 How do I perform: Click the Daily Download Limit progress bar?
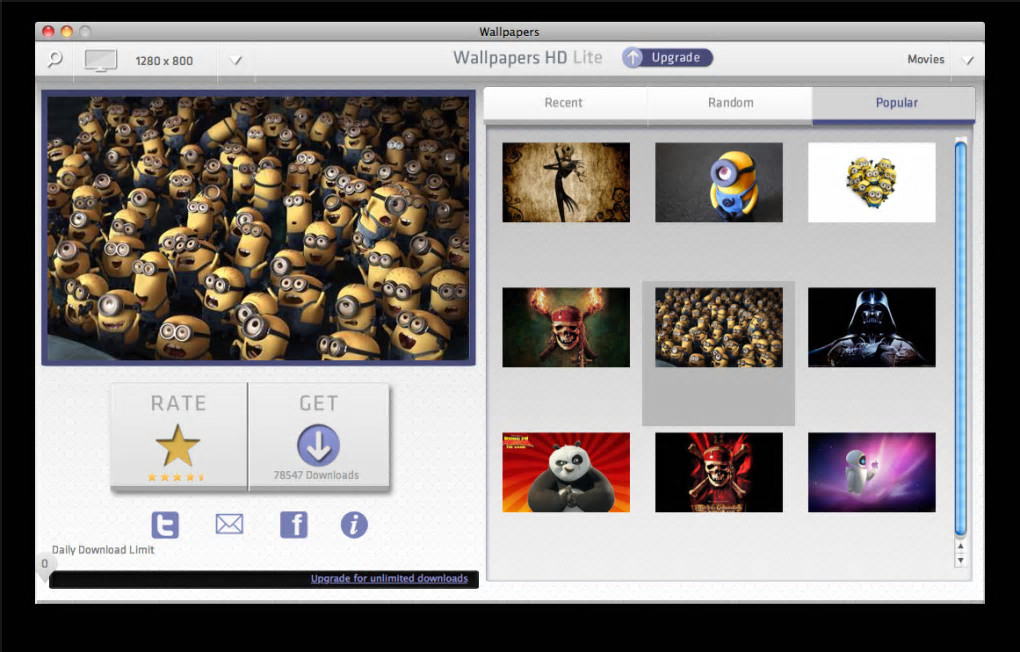[x=264, y=579]
